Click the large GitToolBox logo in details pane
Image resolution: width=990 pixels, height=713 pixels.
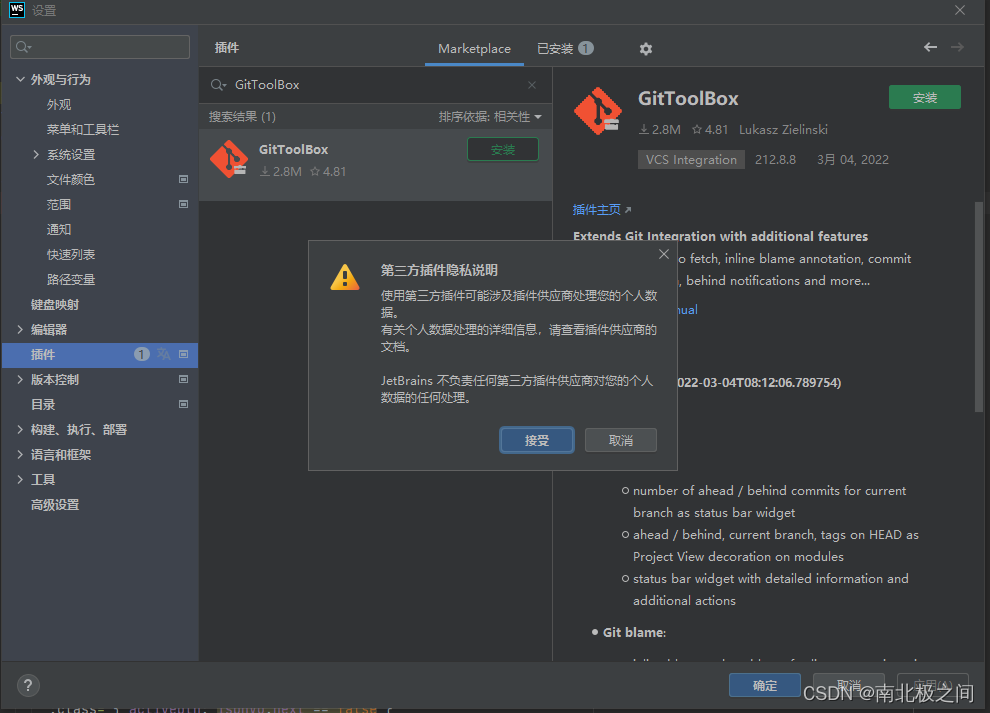[598, 111]
